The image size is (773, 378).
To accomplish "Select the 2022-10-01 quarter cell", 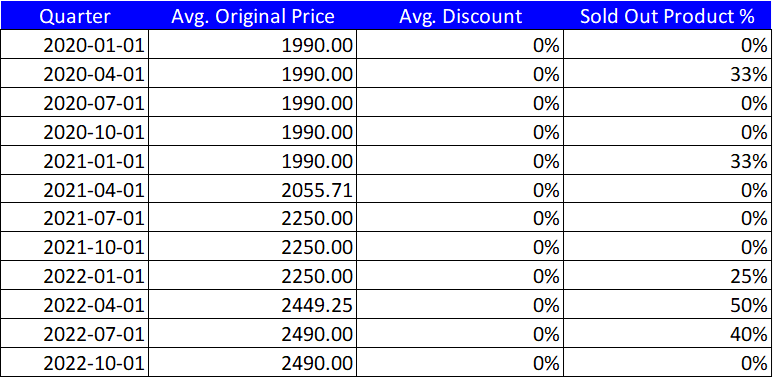I will pos(74,363).
